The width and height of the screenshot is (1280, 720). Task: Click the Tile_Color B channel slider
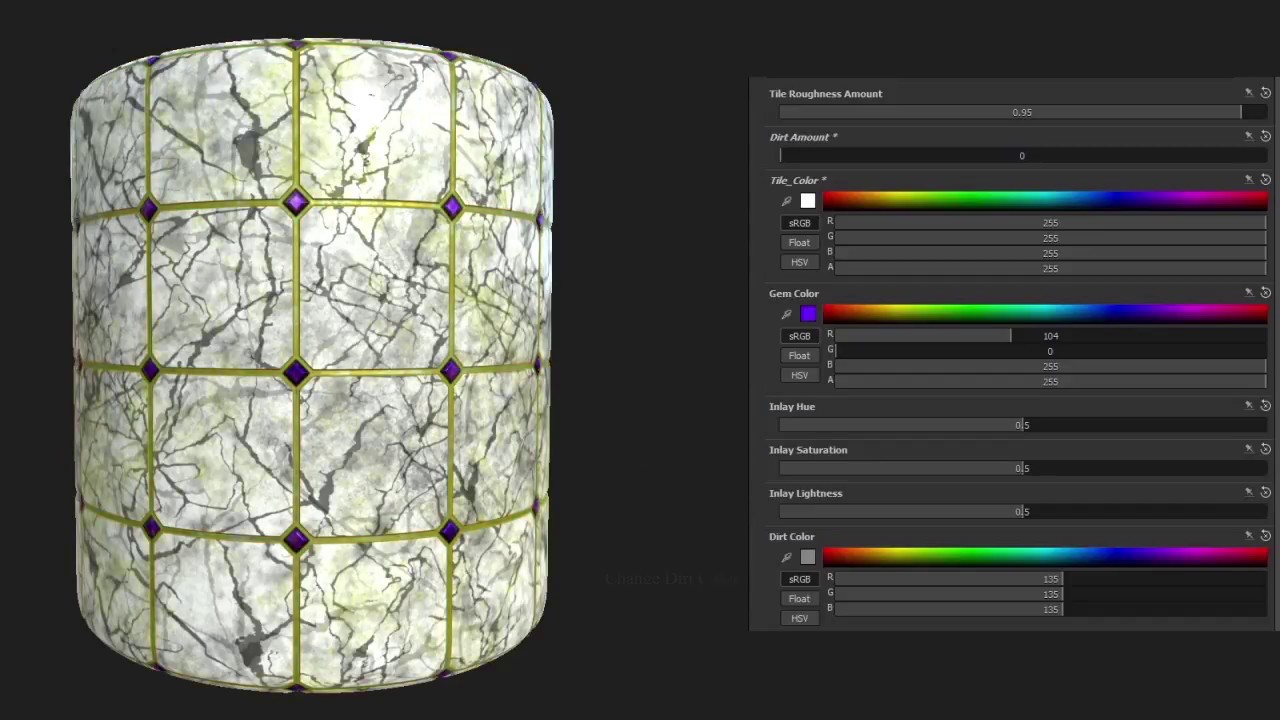pyautogui.click(x=1050, y=252)
